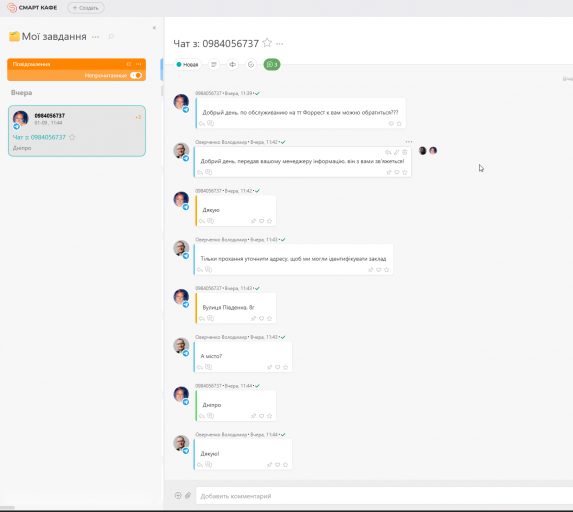The height and width of the screenshot is (512, 573).
Task: Pin the Тільки прохання уточнити адресу message
Action: click(x=371, y=270)
